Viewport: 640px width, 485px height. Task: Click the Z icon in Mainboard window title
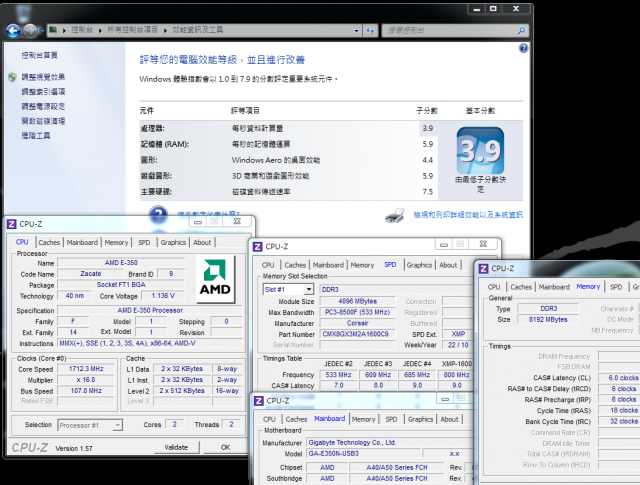point(259,401)
